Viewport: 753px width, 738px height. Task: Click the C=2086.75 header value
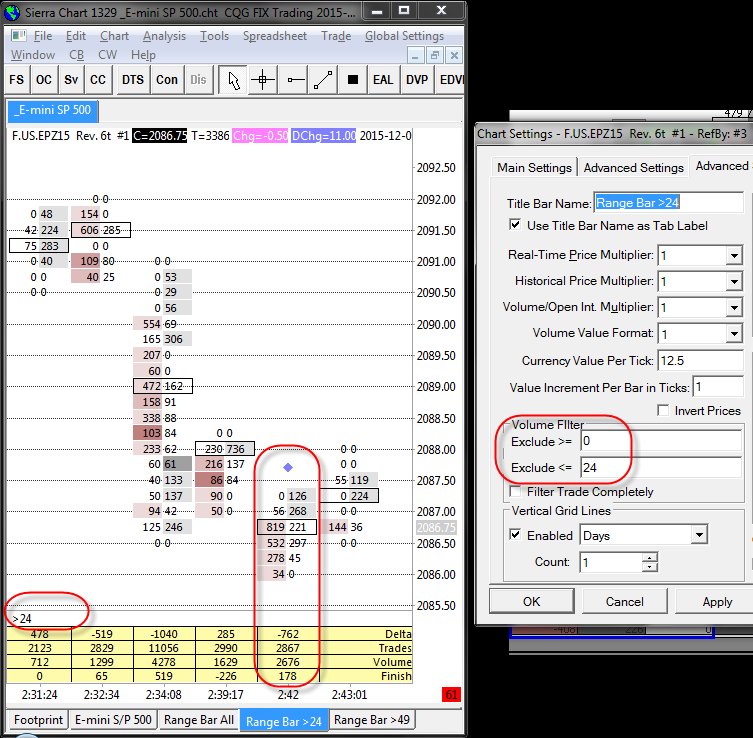(159, 136)
